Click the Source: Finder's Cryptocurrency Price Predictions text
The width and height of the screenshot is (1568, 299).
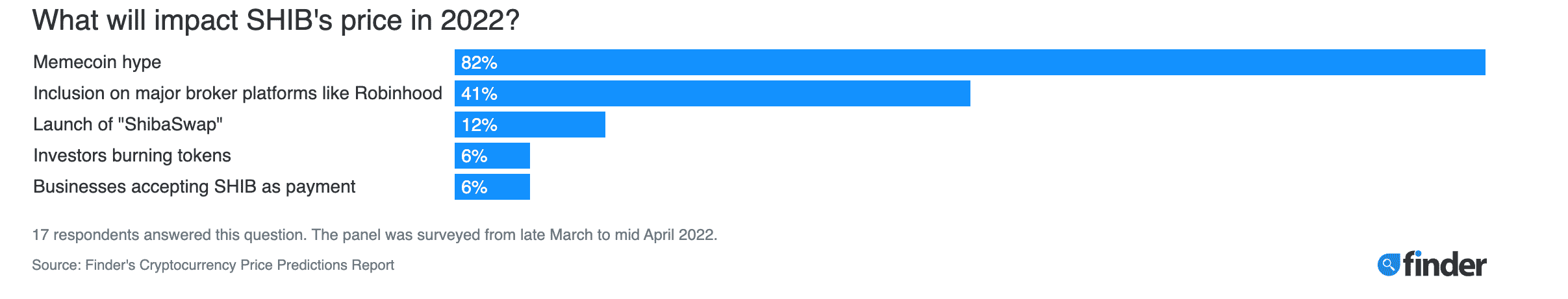click(x=213, y=265)
